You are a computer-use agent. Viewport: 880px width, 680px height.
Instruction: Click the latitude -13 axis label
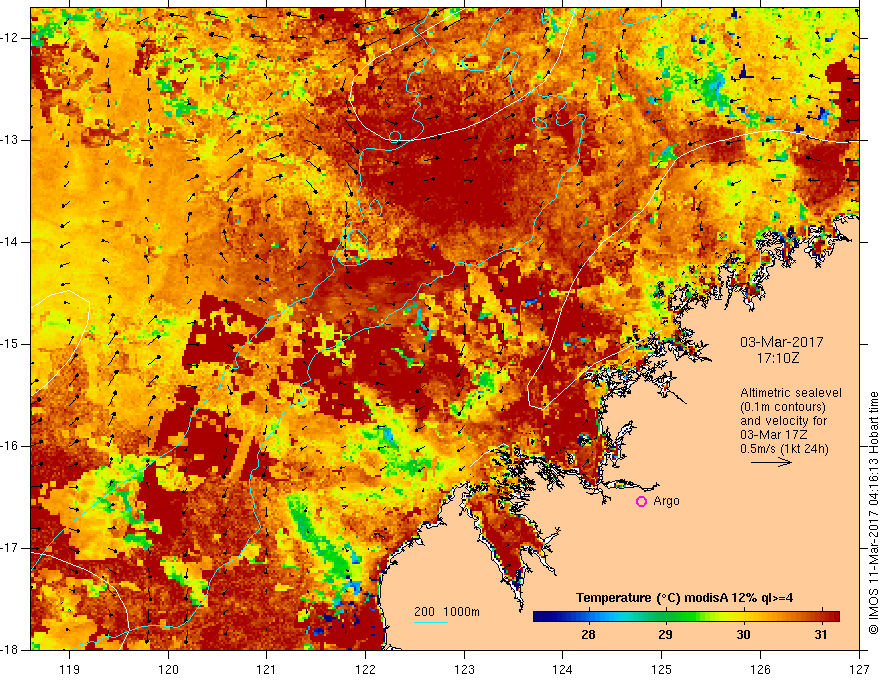click(10, 140)
